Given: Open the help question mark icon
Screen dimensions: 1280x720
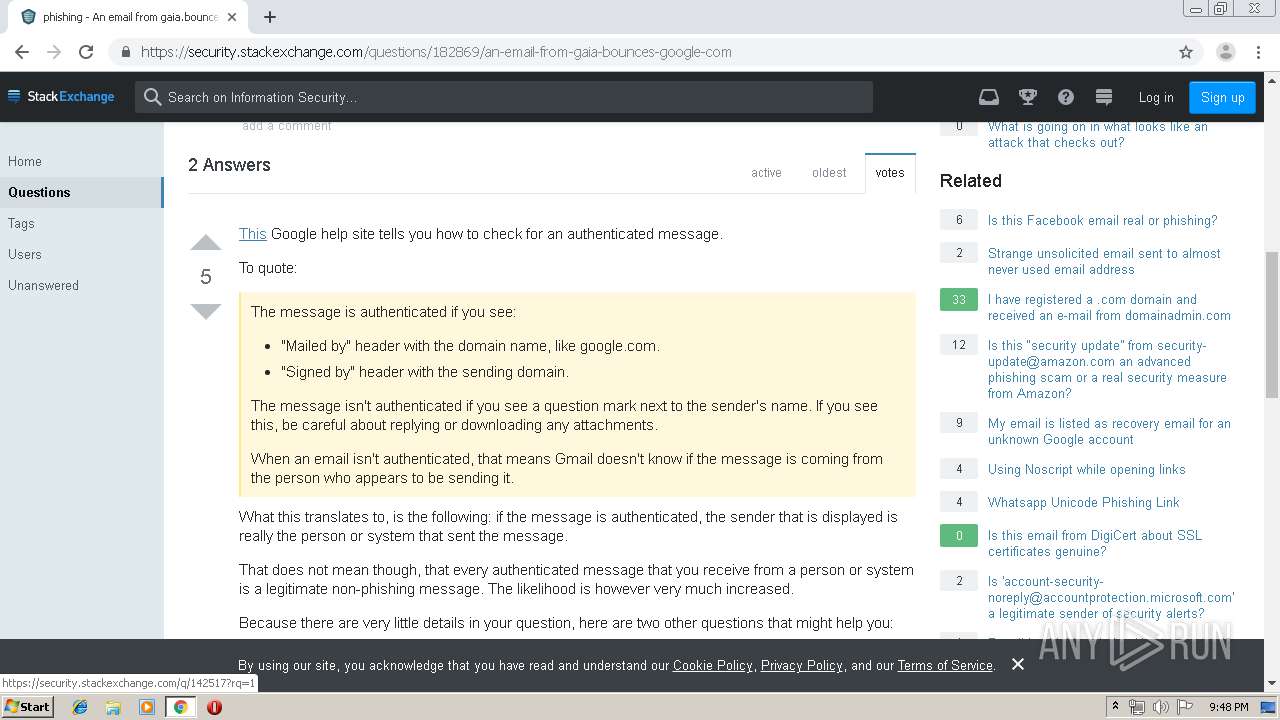Looking at the screenshot, I should point(1066,97).
